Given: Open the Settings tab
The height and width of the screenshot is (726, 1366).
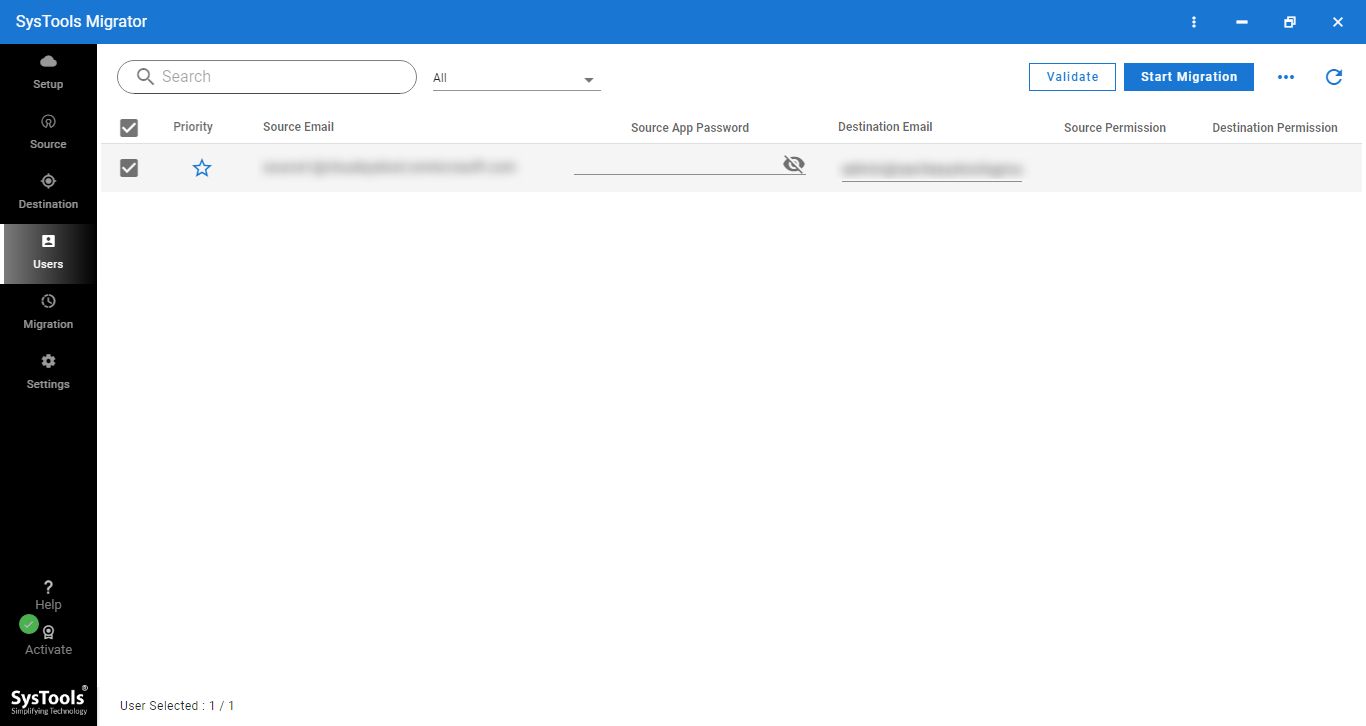Looking at the screenshot, I should point(48,372).
